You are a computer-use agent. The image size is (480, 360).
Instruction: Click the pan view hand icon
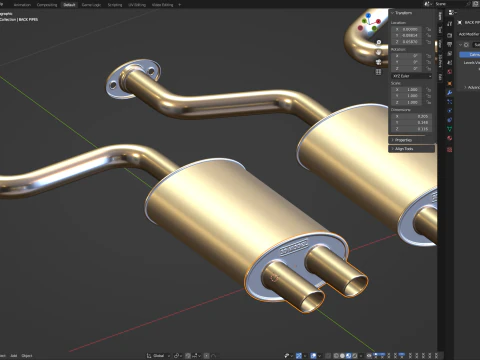tap(379, 52)
